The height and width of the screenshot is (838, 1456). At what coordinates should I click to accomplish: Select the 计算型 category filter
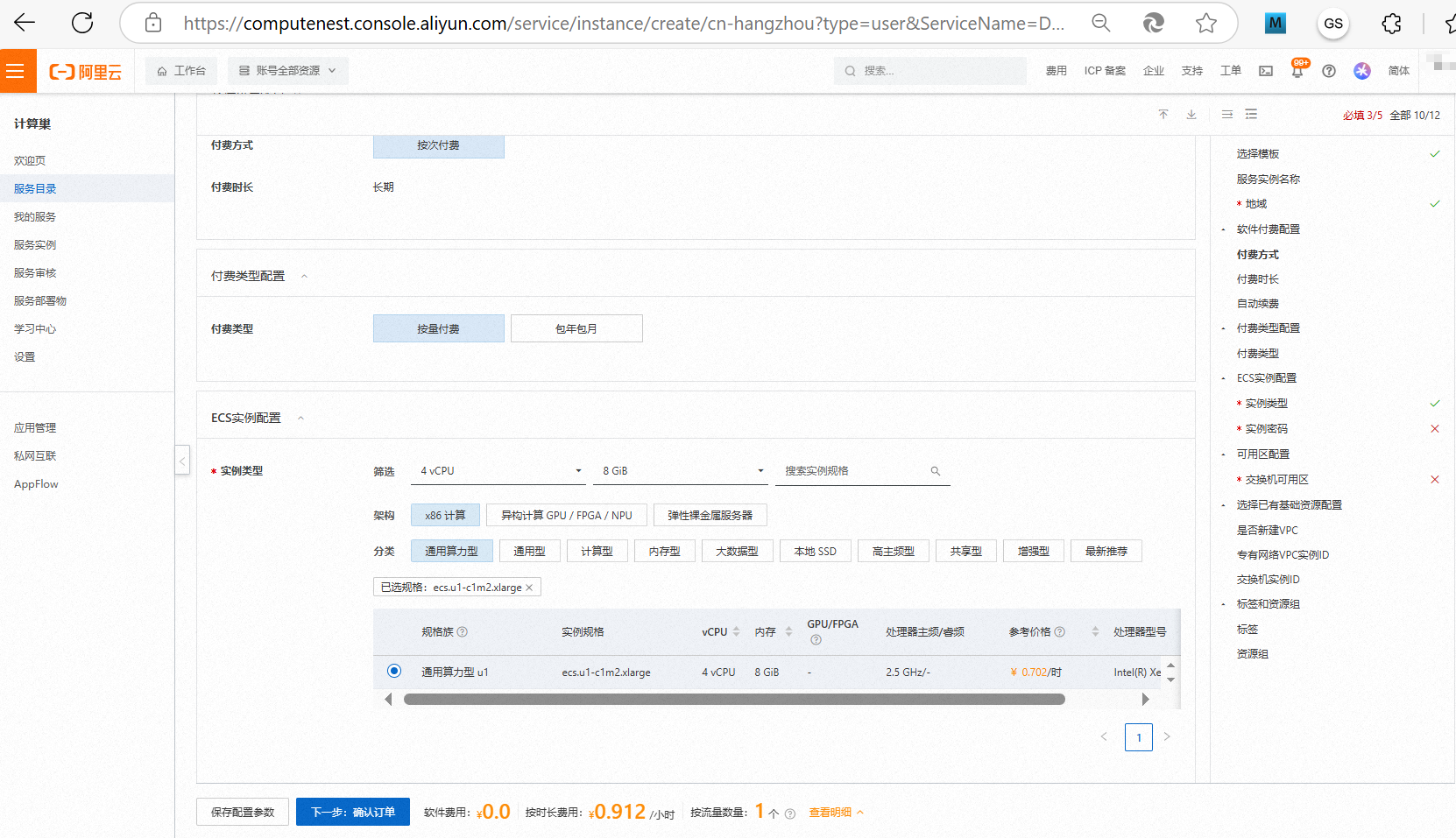[597, 551]
